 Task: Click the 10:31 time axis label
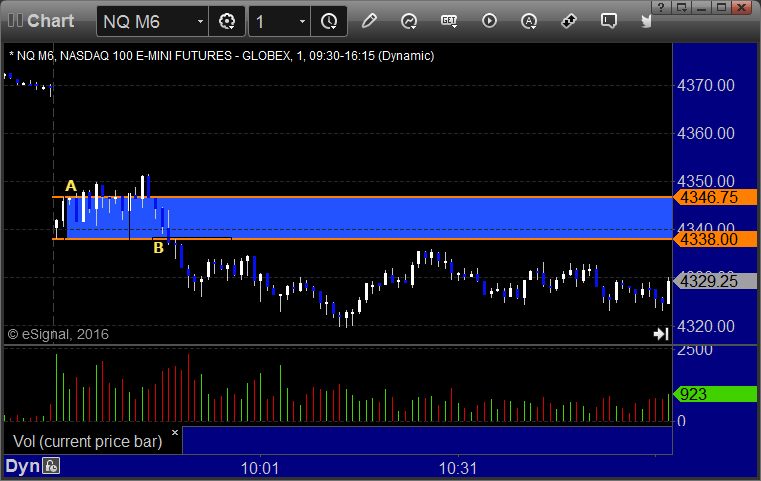point(458,468)
